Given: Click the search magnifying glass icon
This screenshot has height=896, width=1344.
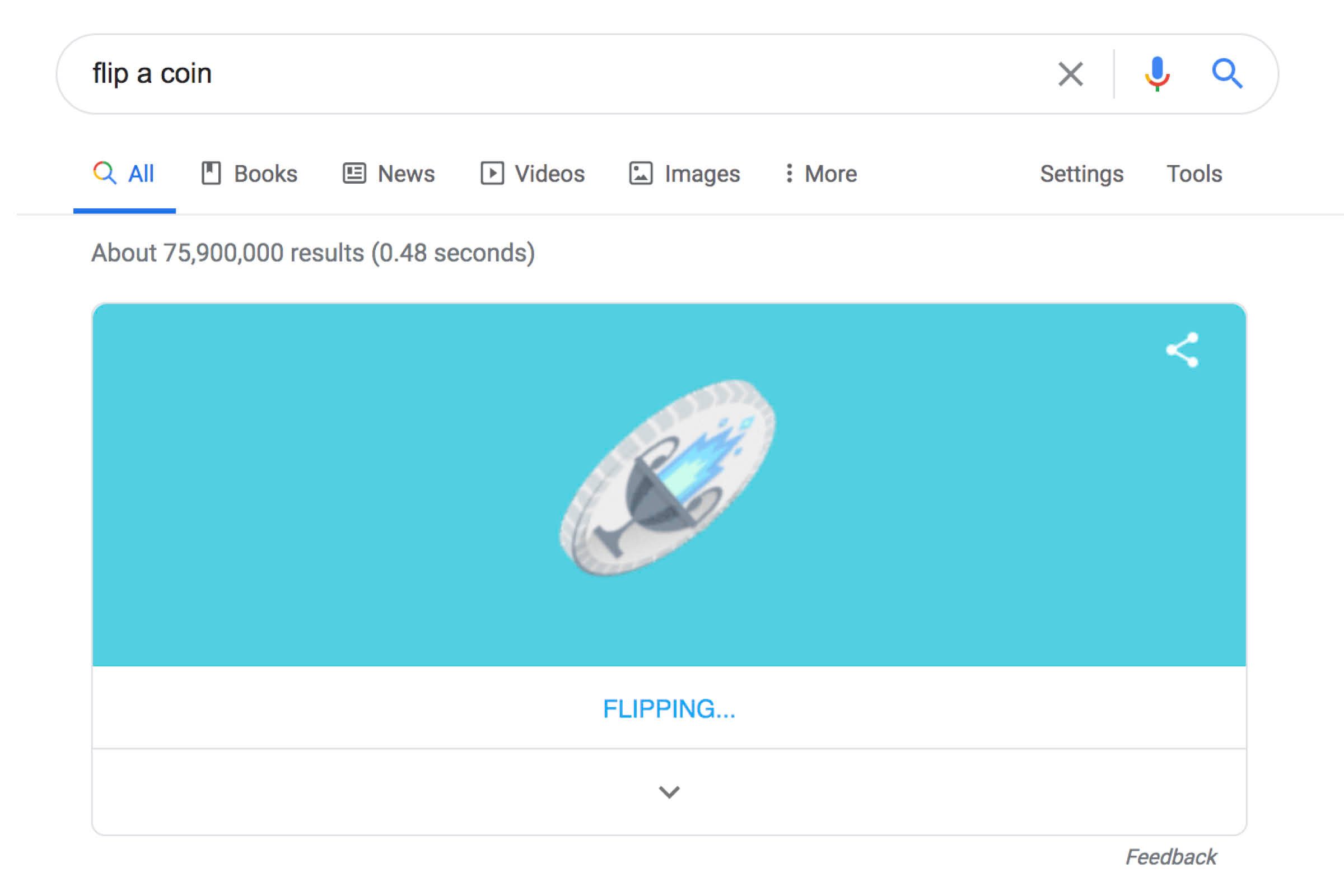Looking at the screenshot, I should pyautogui.click(x=1230, y=73).
